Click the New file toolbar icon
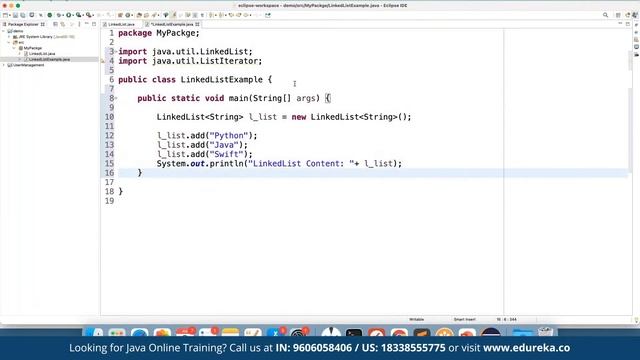The image size is (640, 360). tap(5, 15)
